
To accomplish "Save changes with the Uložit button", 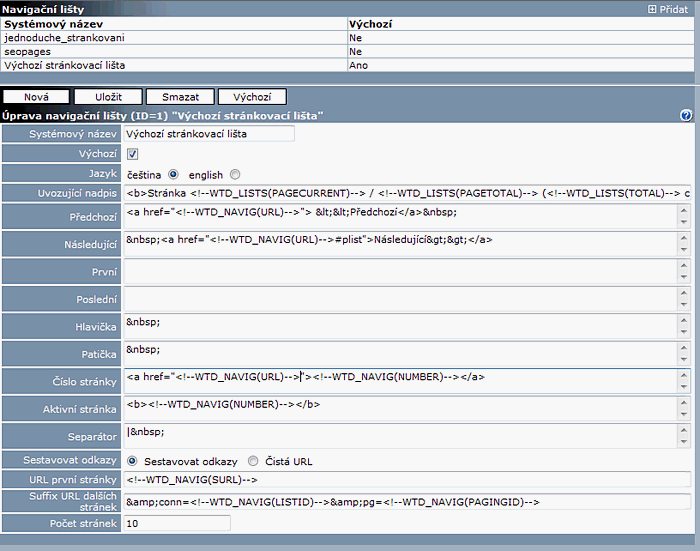I will tap(108, 97).
